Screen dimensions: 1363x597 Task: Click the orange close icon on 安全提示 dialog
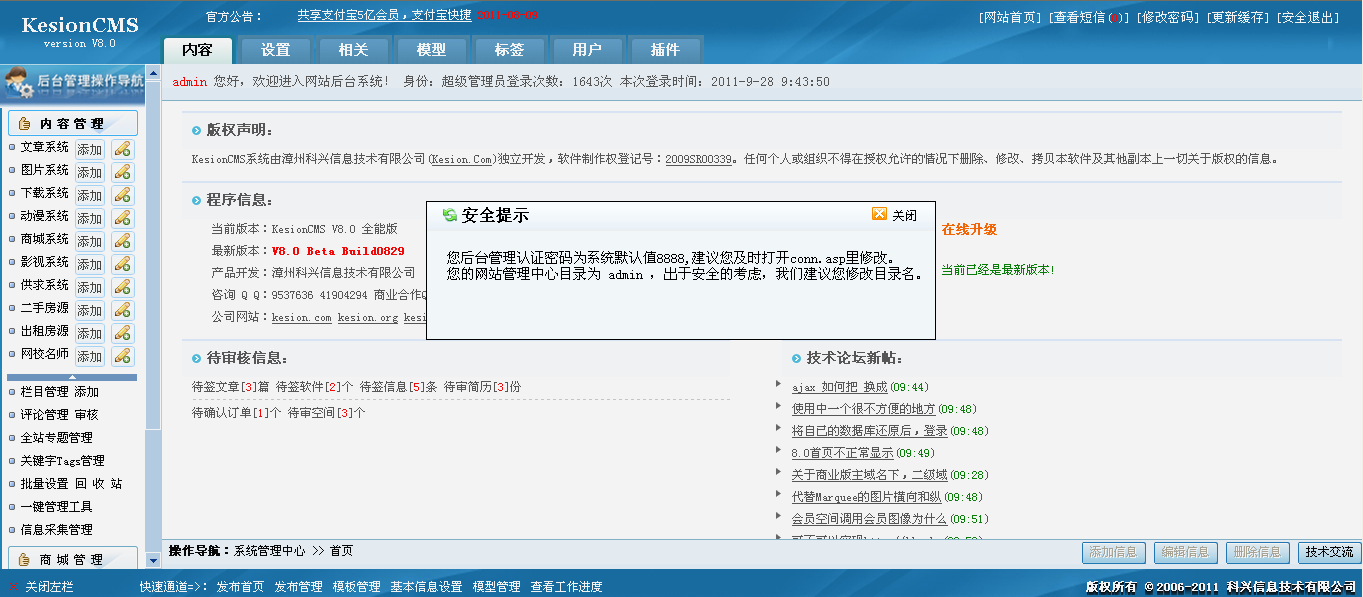pyautogui.click(x=879, y=213)
